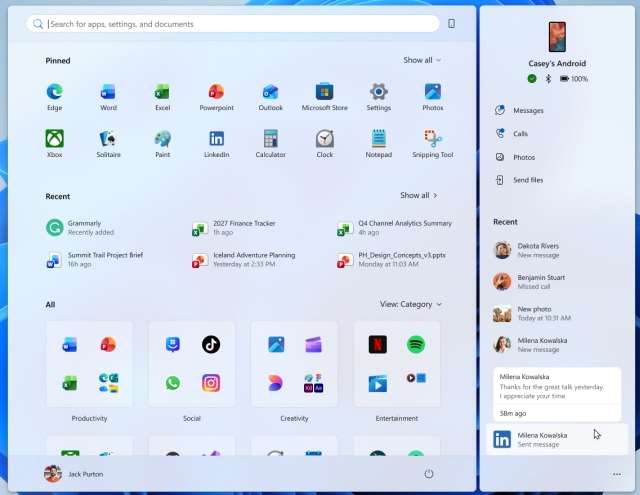Open PowerPoint in the Productivity category
640x495 pixels.
click(x=108, y=344)
